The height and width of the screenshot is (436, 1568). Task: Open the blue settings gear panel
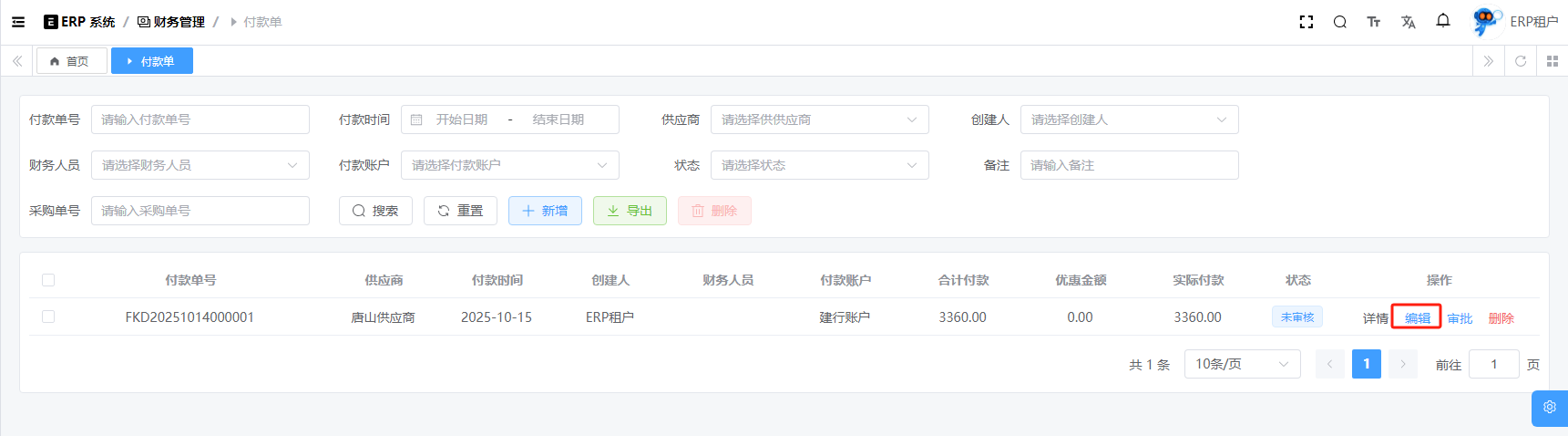click(x=1549, y=408)
